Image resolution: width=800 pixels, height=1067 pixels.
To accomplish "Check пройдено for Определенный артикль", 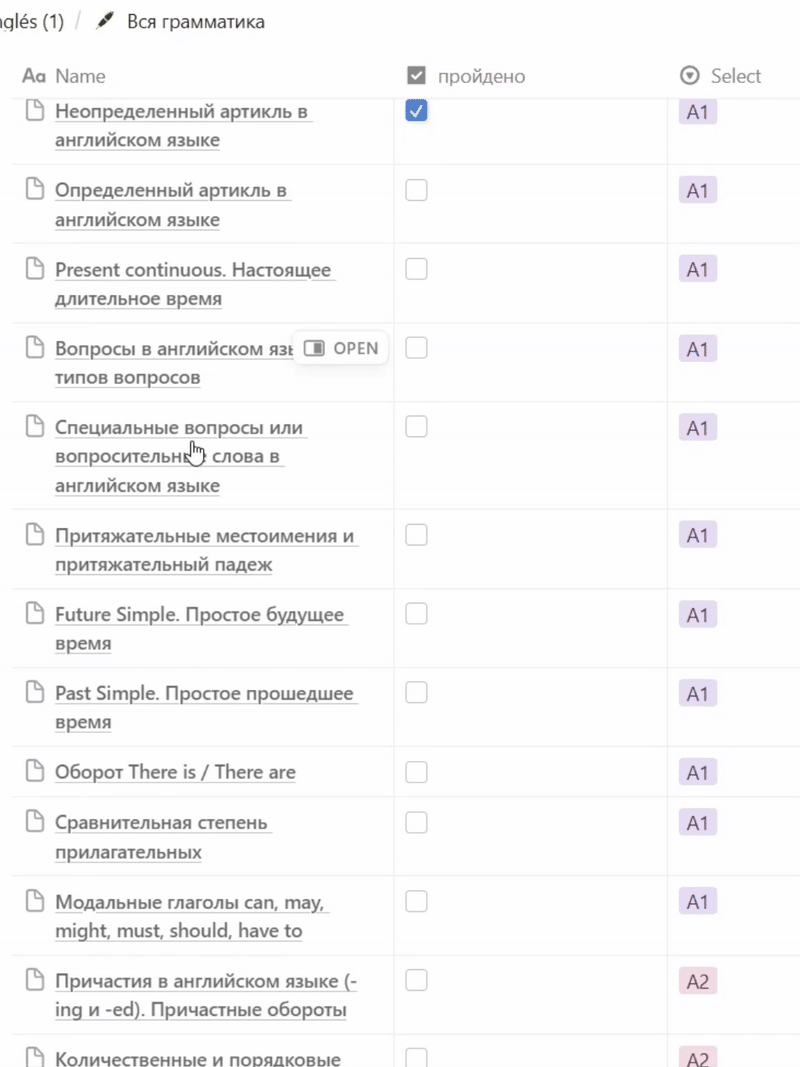I will tap(416, 190).
